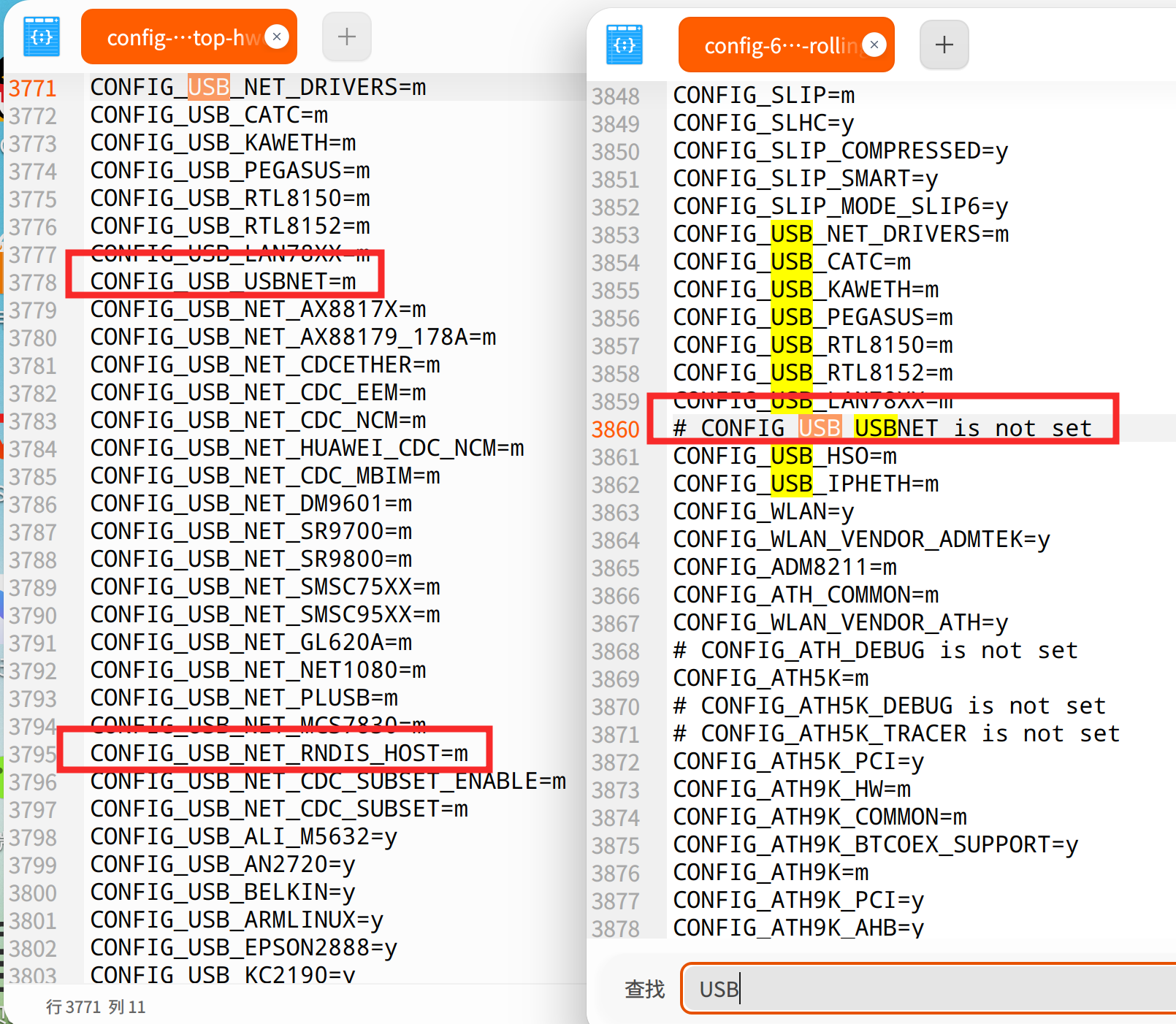Click line CONFIG_SLIP=m in right window

[x=763, y=95]
